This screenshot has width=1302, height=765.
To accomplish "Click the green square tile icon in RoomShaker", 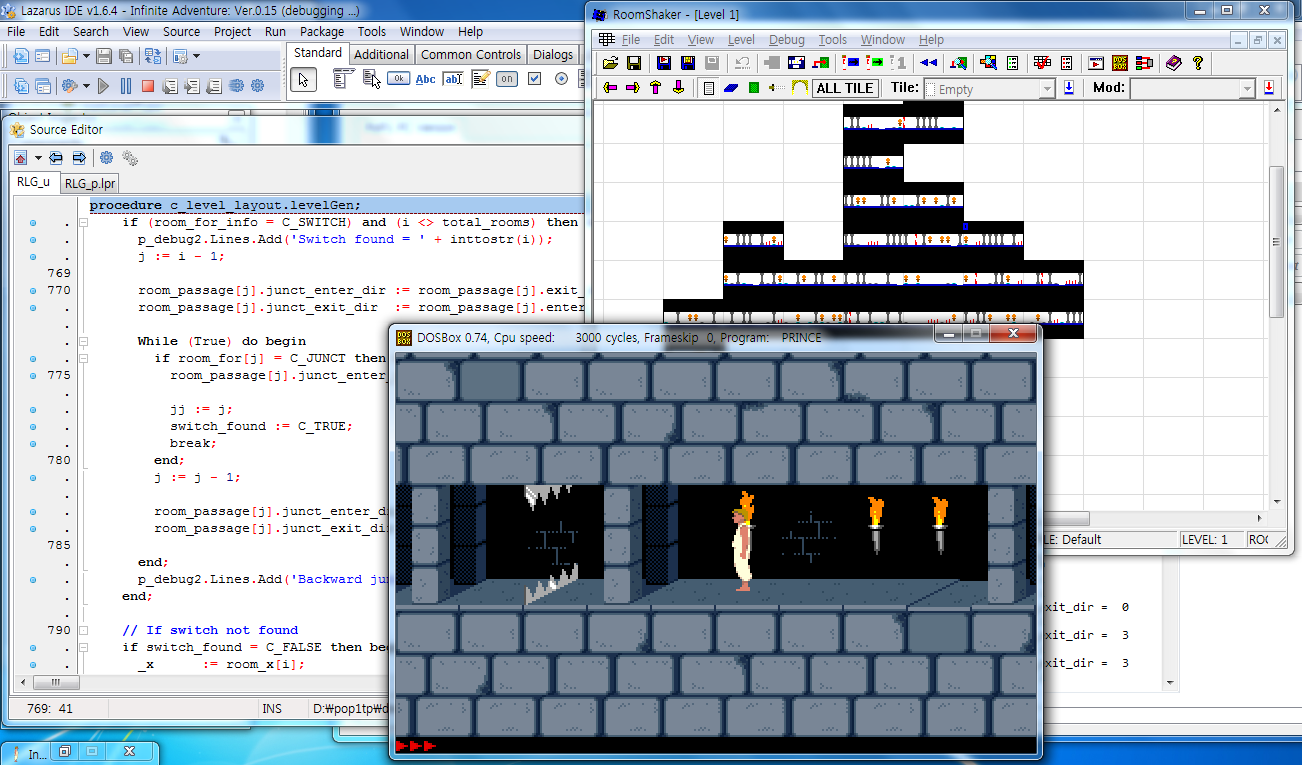I will click(x=754, y=88).
